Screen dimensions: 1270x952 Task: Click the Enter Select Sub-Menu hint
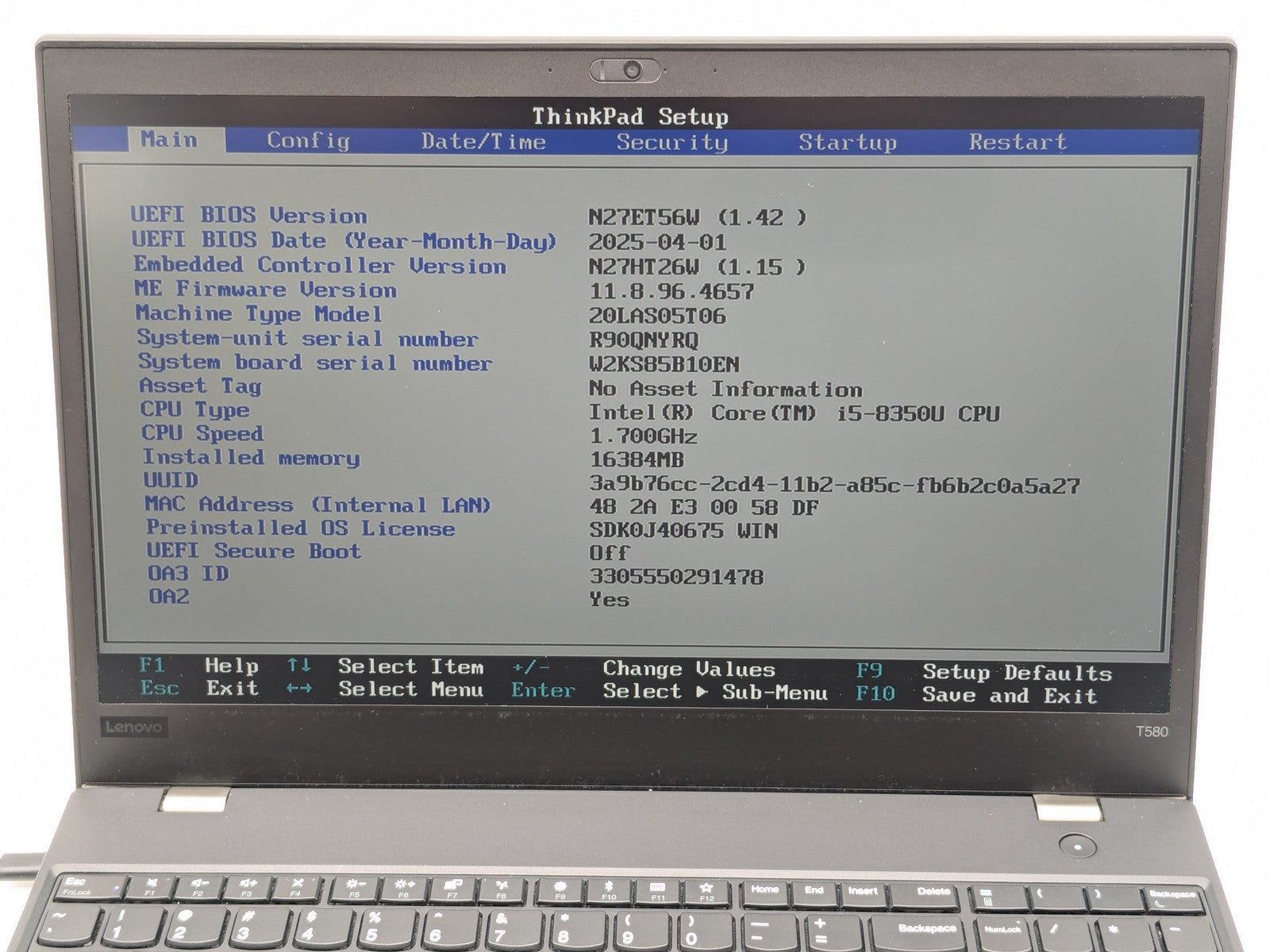click(x=670, y=692)
